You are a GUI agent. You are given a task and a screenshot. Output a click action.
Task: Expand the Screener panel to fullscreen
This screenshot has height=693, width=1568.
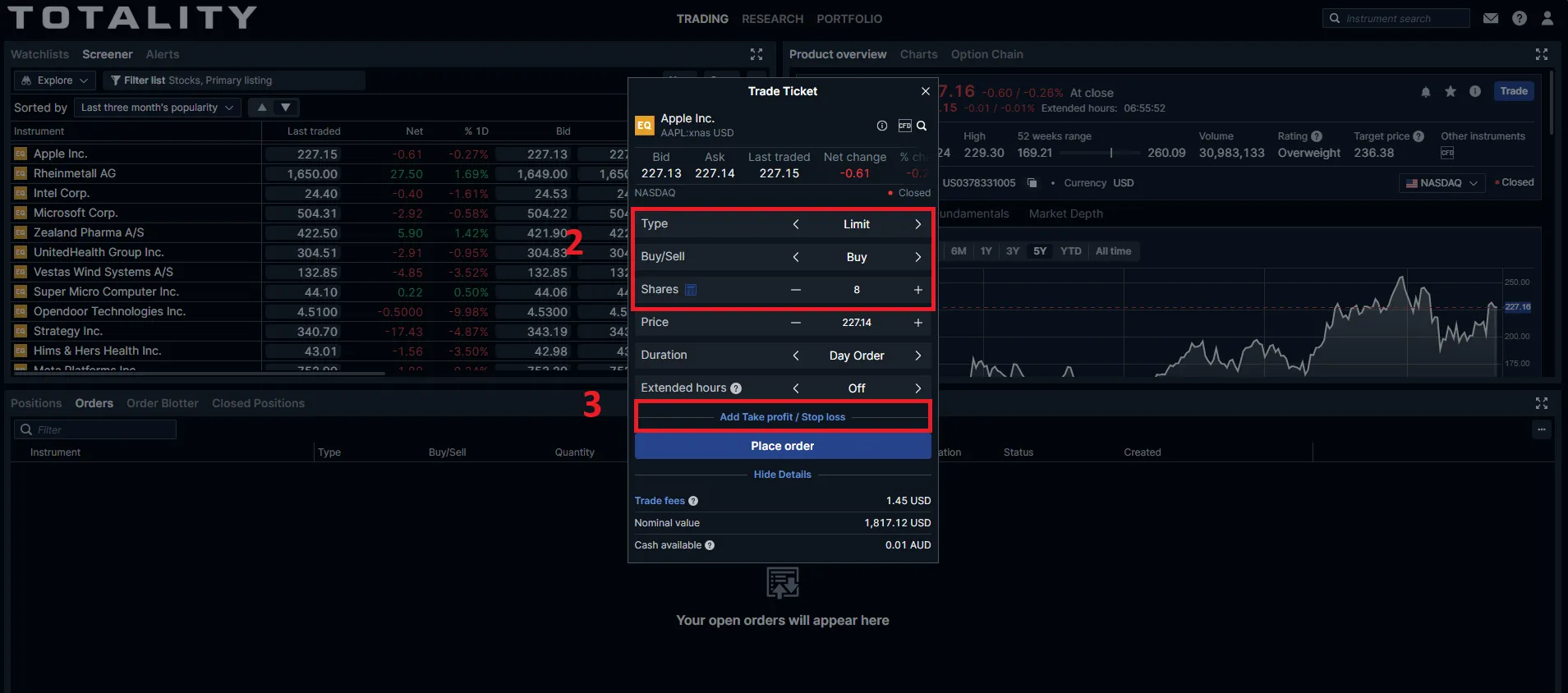click(x=756, y=54)
